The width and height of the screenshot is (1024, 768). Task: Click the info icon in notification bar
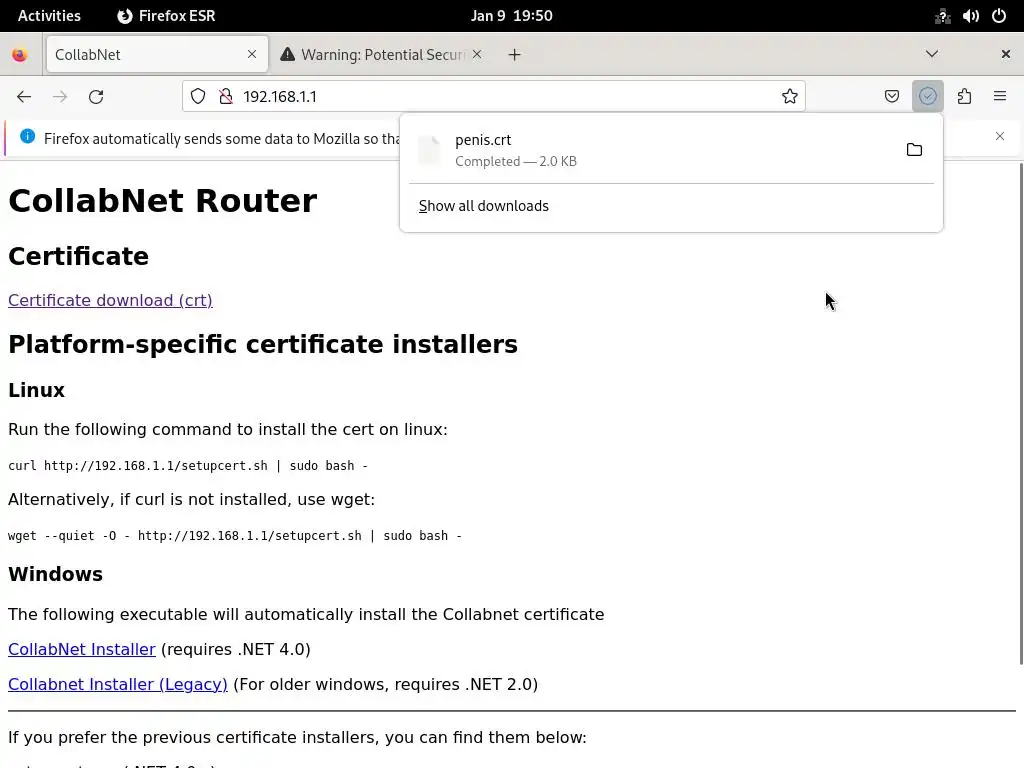(27, 136)
